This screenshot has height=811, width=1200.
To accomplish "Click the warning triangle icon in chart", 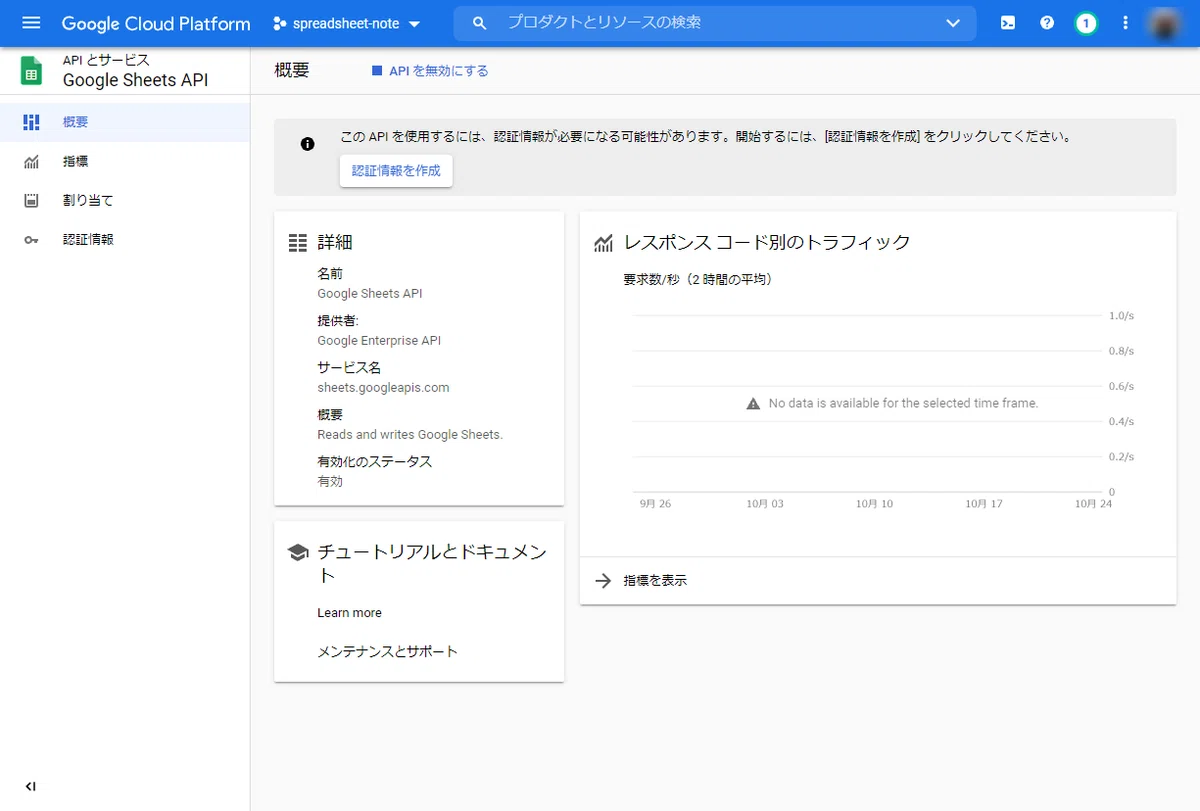I will pyautogui.click(x=754, y=404).
